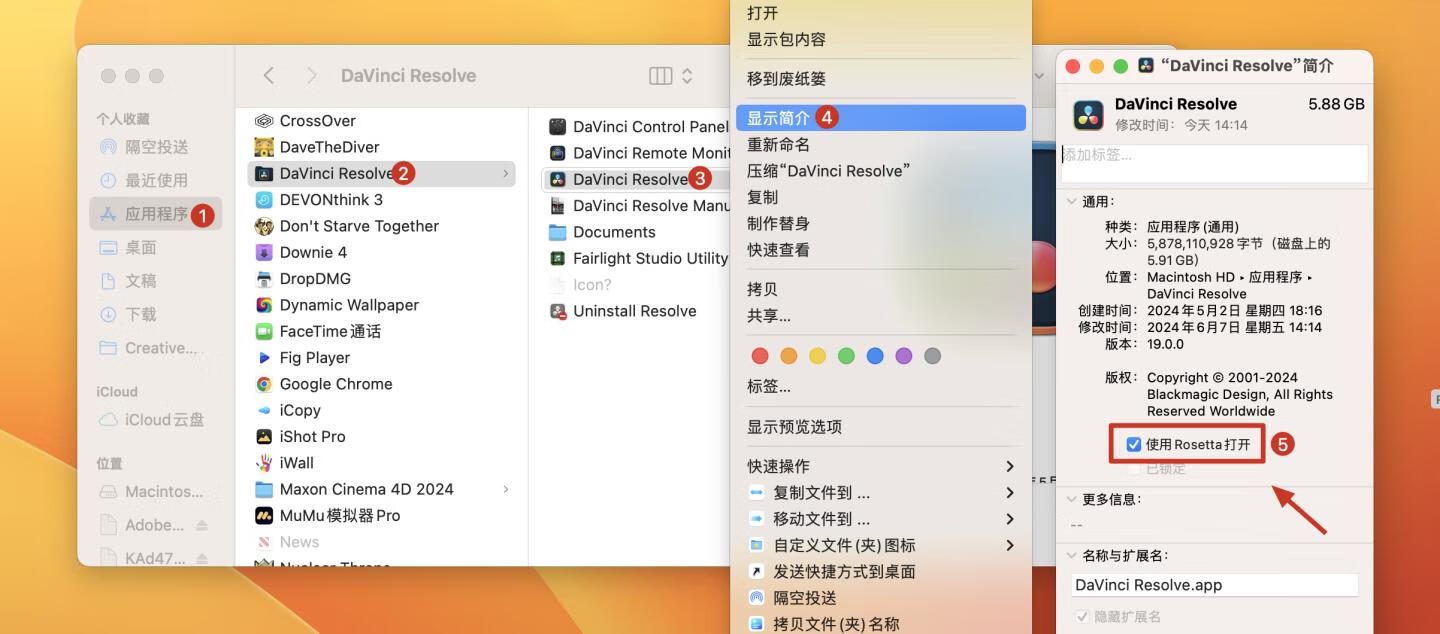Toggle the 隐藏扩展名 checkbox
The height and width of the screenshot is (634, 1440).
1082,617
